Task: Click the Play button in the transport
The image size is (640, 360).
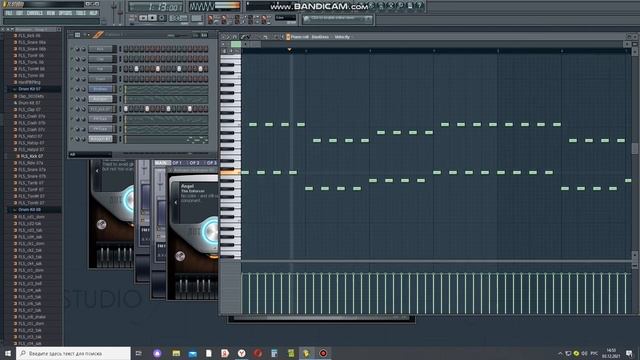Action: coord(143,18)
